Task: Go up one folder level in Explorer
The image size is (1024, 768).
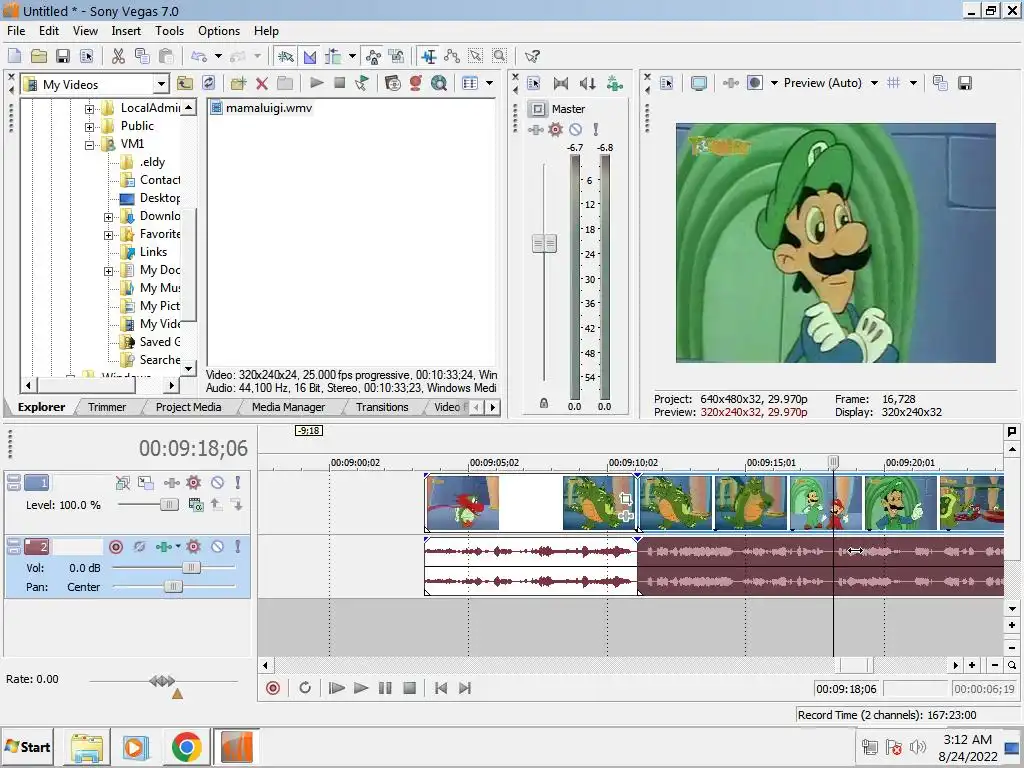Action: pos(185,83)
